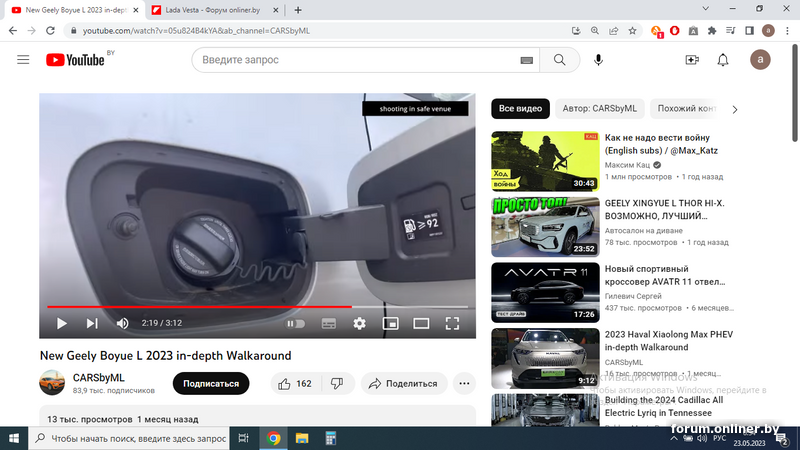Start voice search with microphone
Screen dimensions: 800x450
point(598,60)
